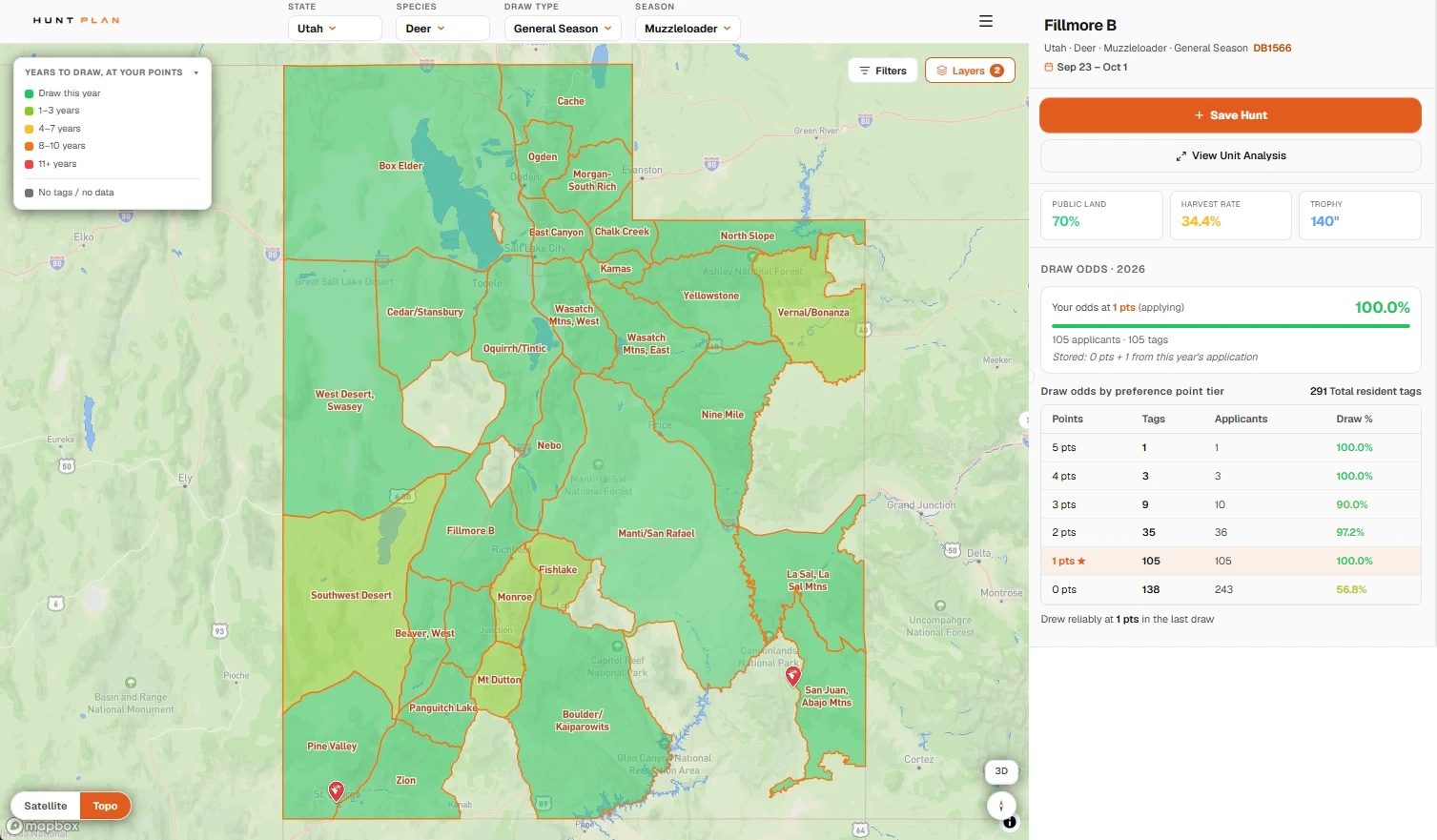The width and height of the screenshot is (1437, 840).
Task: Open the State dropdown showing Utah
Action: [x=335, y=29]
